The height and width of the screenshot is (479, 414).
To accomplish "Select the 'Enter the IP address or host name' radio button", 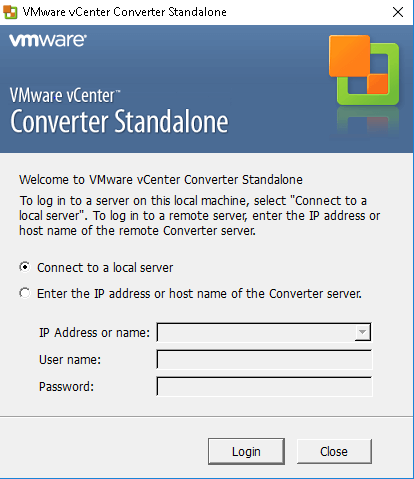I will (x=25, y=293).
